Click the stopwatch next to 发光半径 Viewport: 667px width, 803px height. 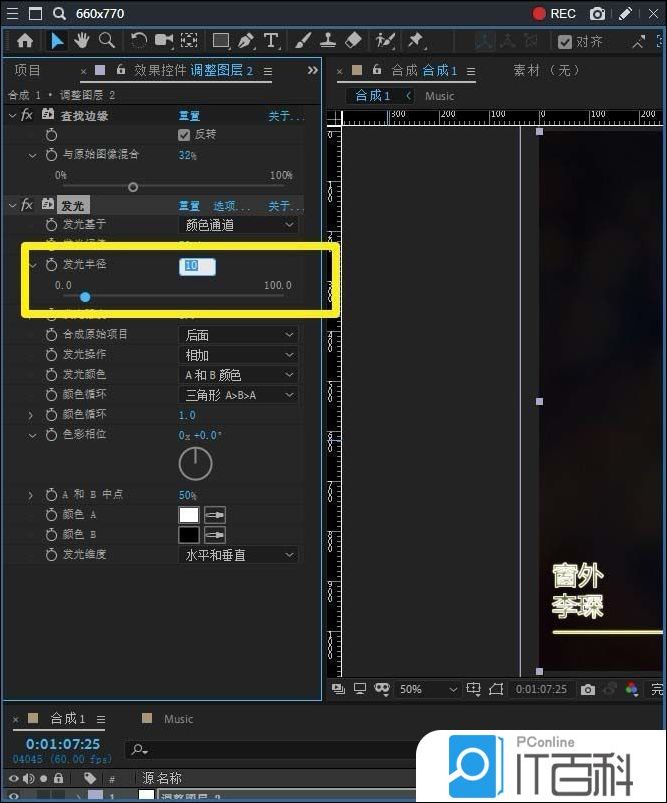[51, 264]
